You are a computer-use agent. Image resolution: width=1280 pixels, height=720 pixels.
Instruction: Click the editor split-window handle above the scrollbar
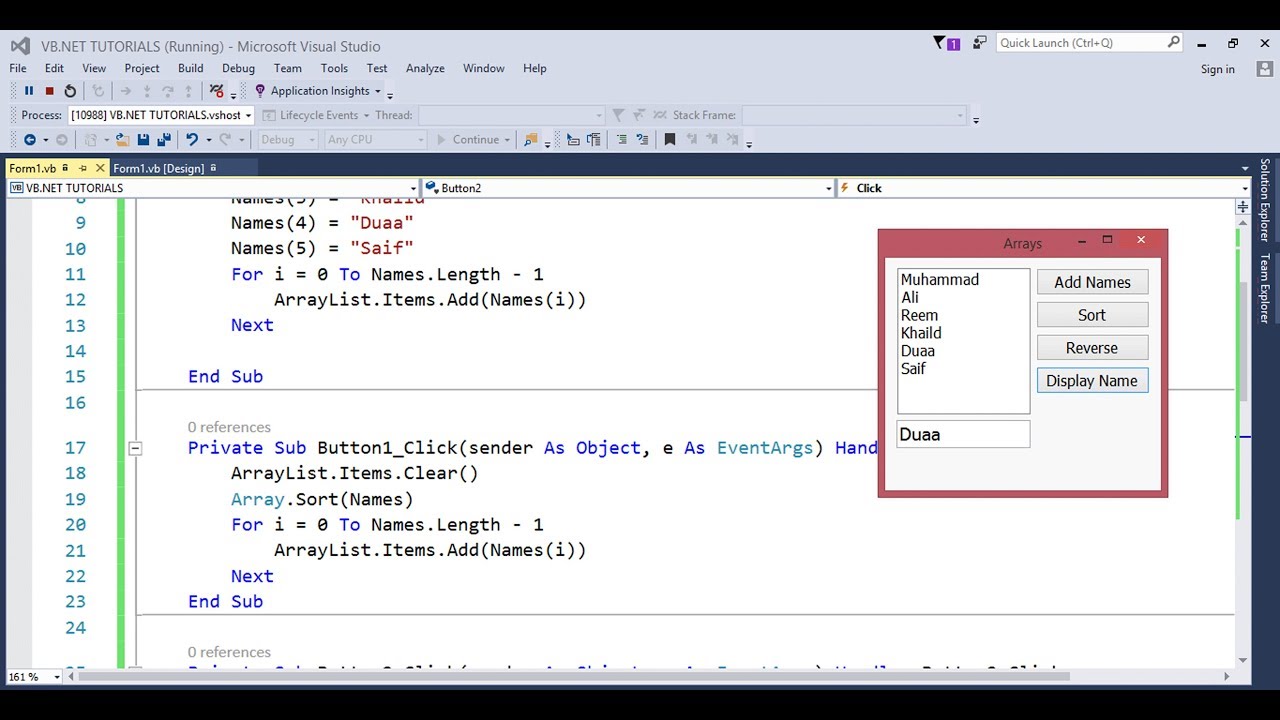1243,207
